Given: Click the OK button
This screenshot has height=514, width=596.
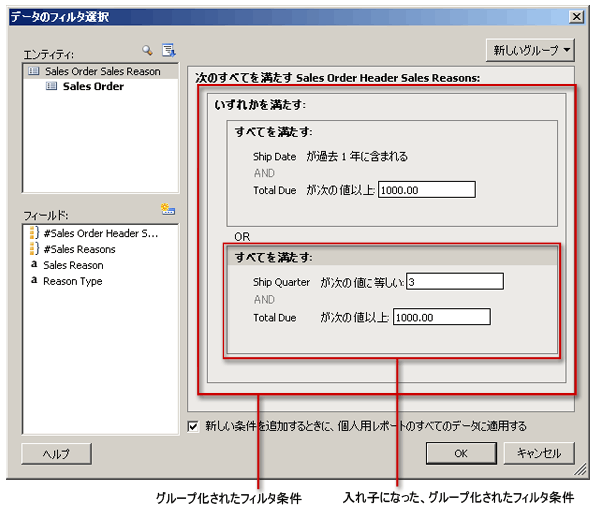Looking at the screenshot, I should 461,453.
